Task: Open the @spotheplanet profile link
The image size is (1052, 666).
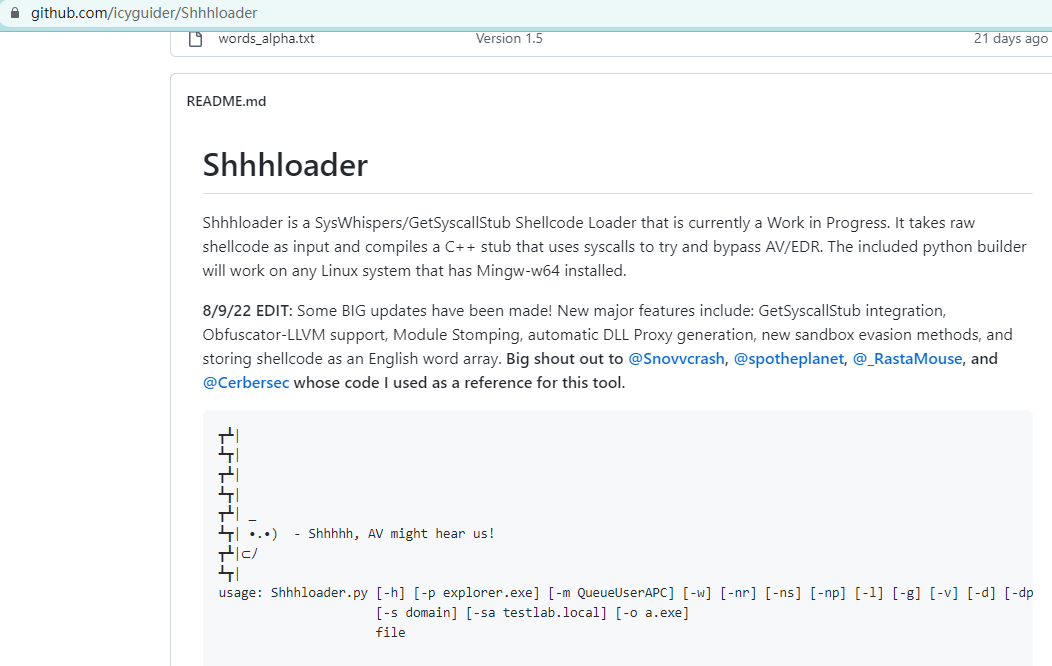Action: [788, 359]
